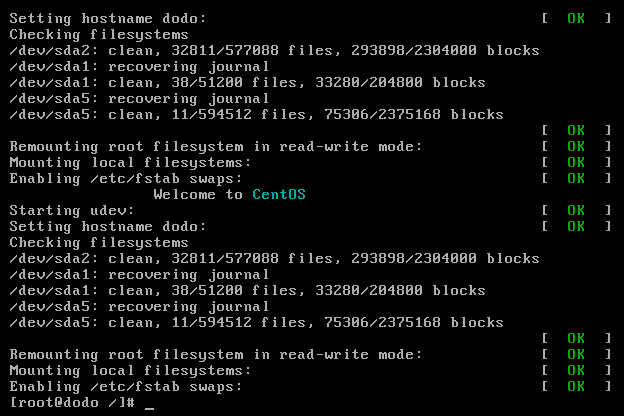
Task: Click OK beside second Setting hostname dodo
Action: 576,227
